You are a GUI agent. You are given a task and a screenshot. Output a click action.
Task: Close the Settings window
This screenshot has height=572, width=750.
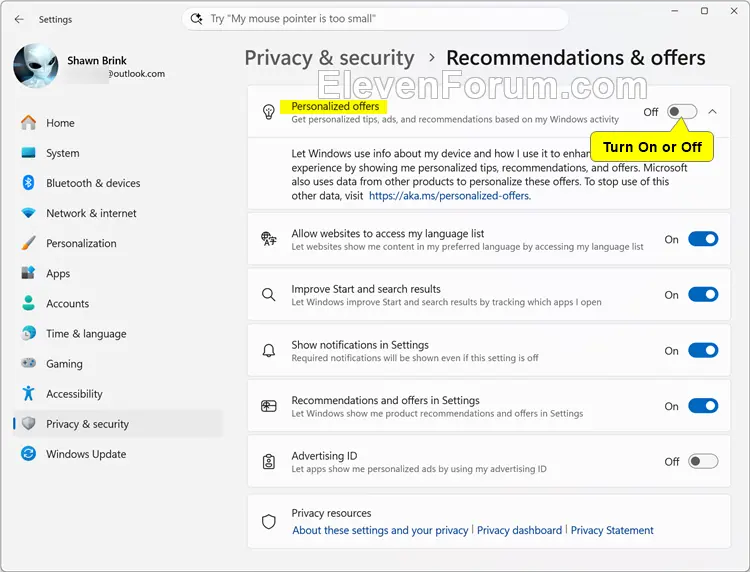point(734,11)
